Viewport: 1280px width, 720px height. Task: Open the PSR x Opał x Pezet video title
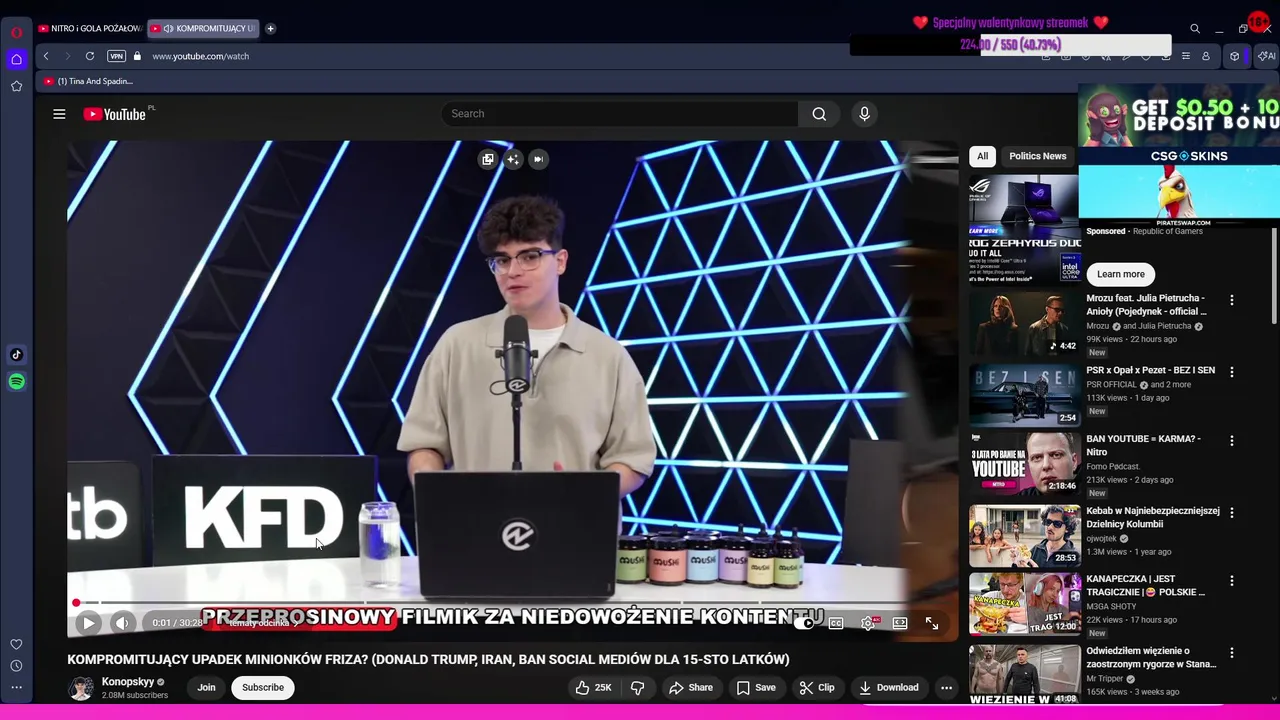pos(1150,370)
